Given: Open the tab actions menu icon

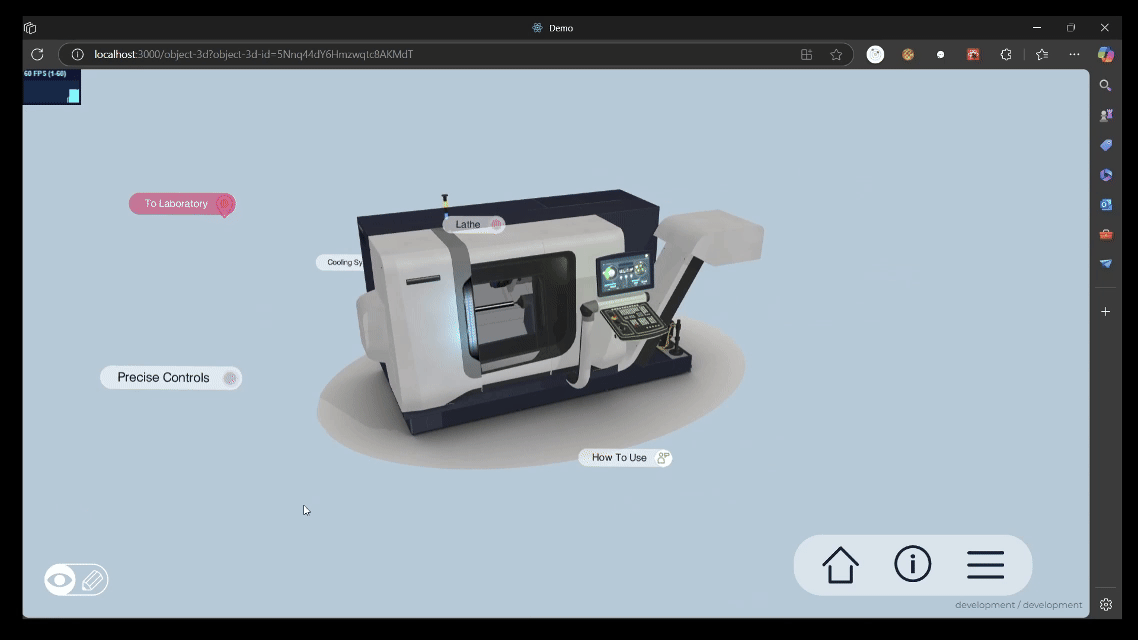Looking at the screenshot, I should point(30,28).
